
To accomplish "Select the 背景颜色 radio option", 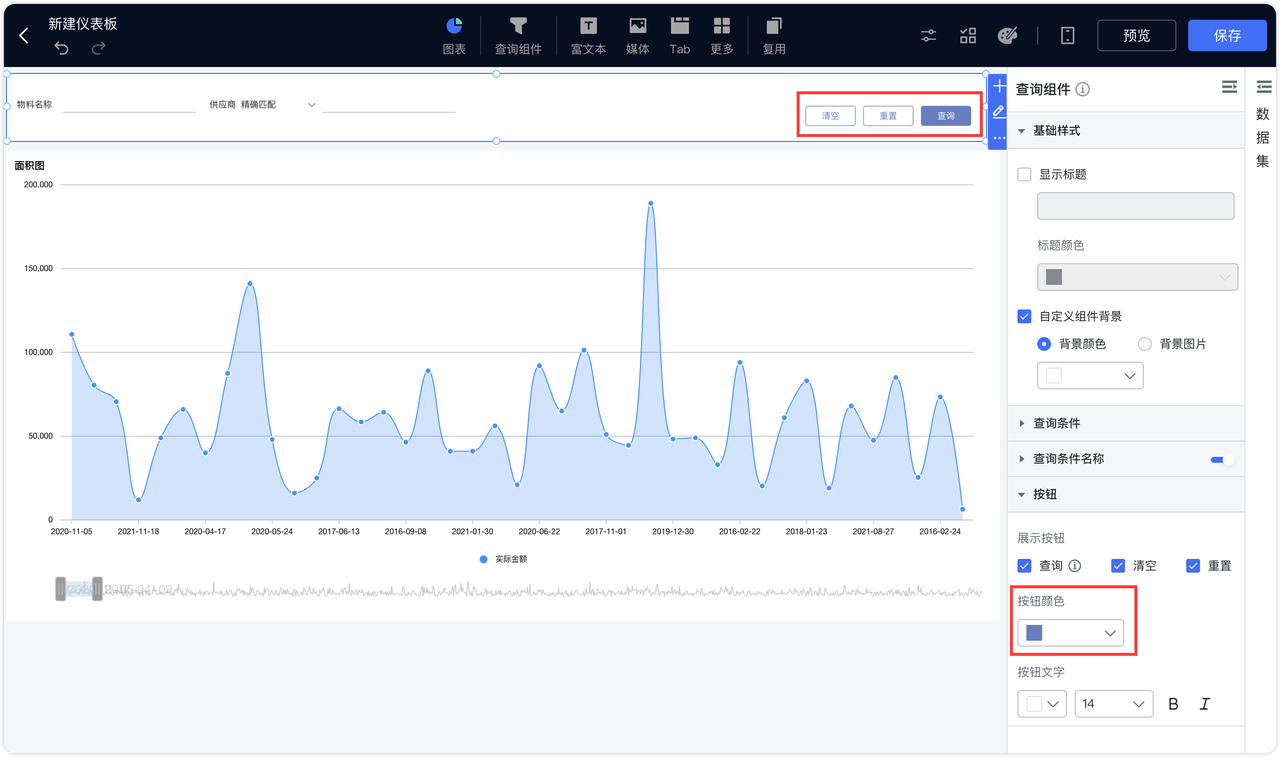I will point(1044,344).
